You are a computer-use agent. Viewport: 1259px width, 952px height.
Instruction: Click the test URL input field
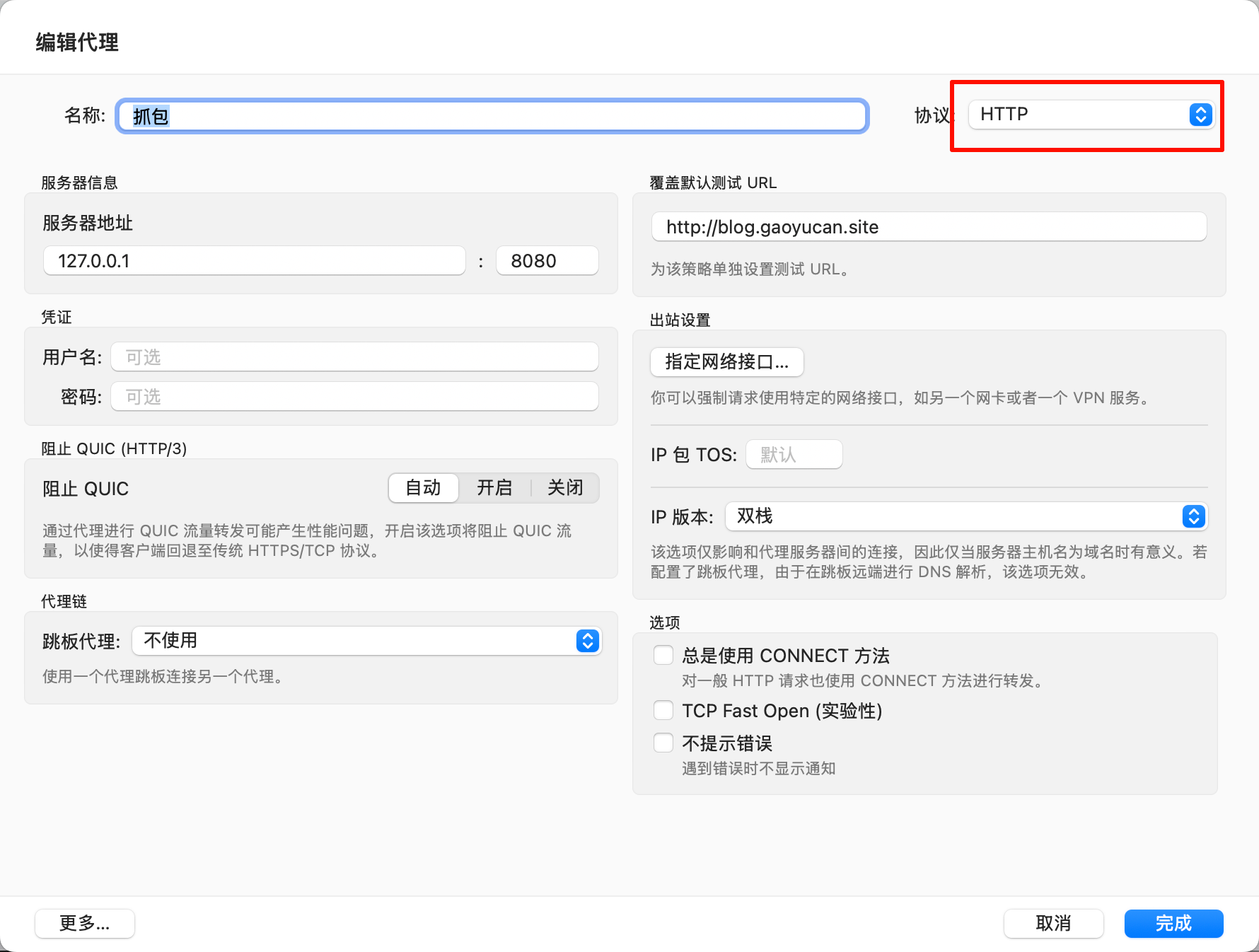coord(928,227)
